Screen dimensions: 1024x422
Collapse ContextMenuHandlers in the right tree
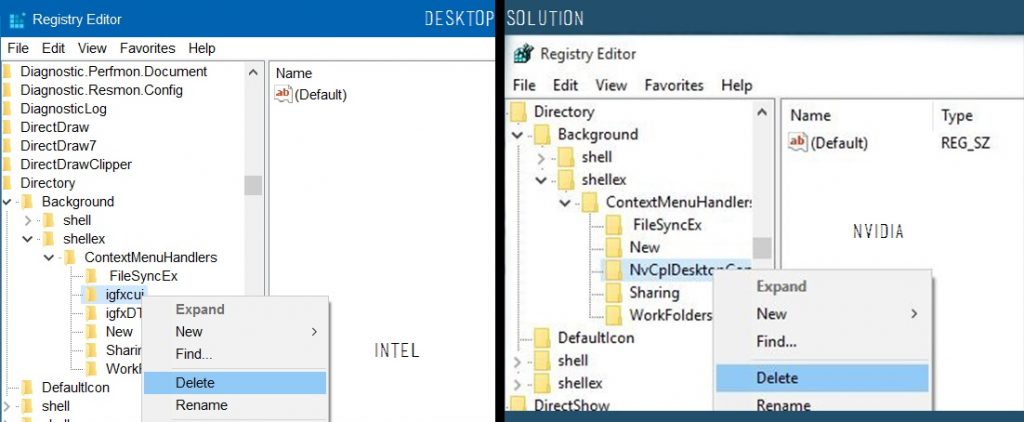pyautogui.click(x=566, y=203)
